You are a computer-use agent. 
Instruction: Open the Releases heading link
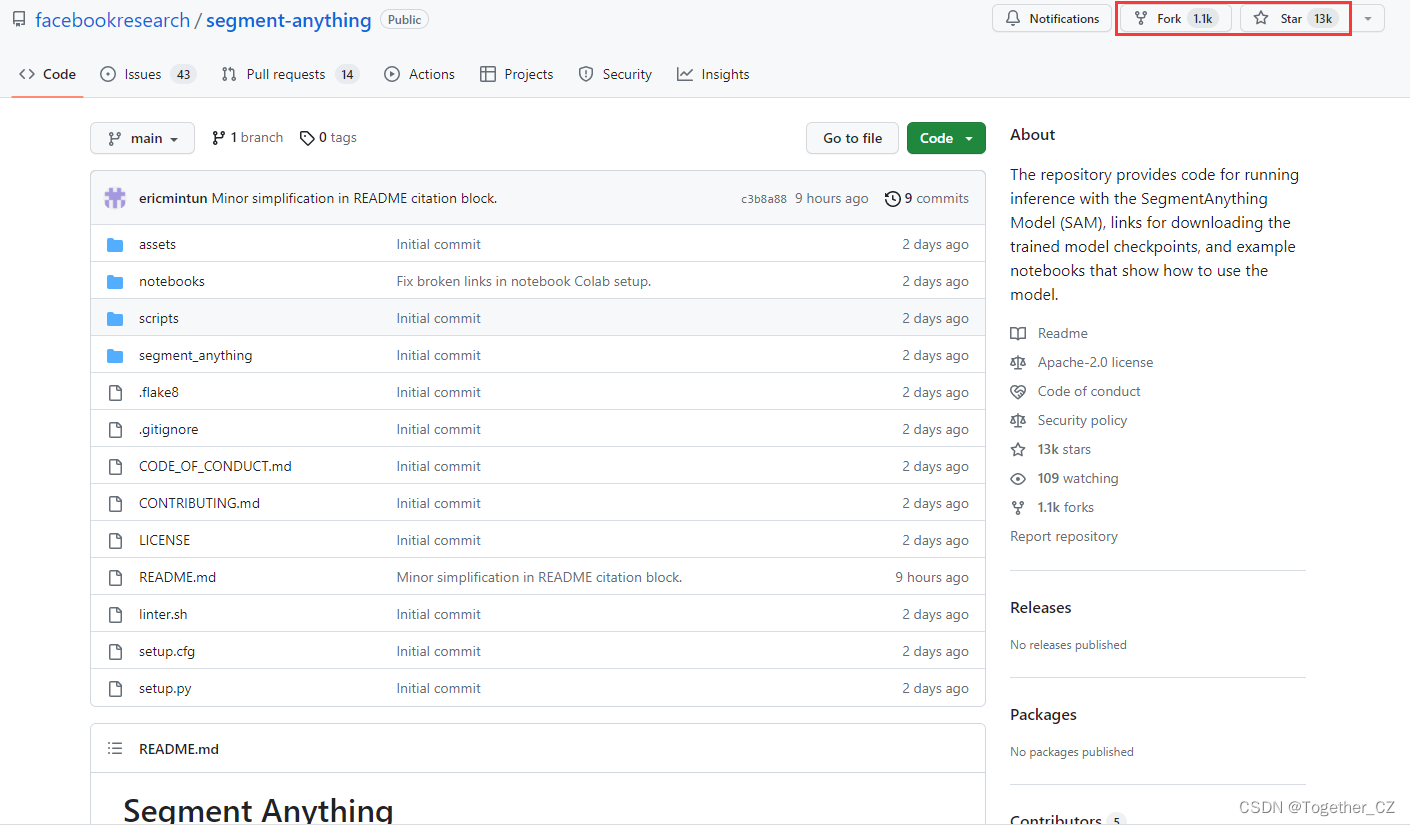[x=1040, y=607]
